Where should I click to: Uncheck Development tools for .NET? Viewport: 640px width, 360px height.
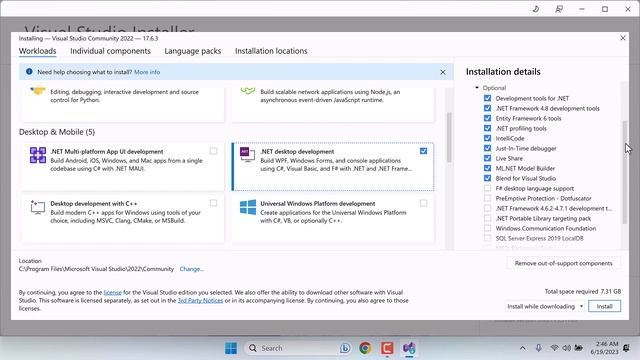point(487,98)
